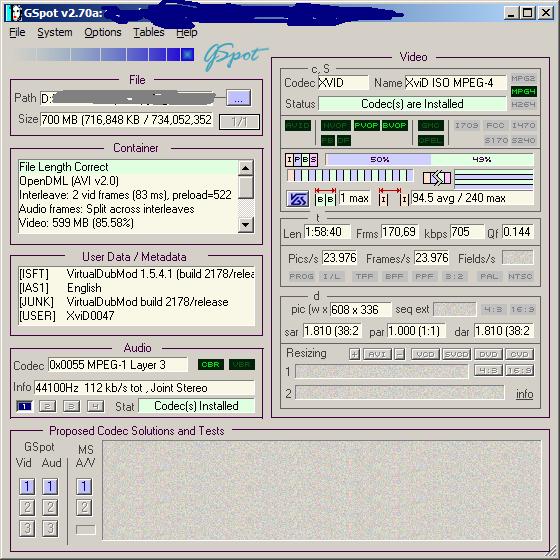Click the S240 colorimetry indicator
Screen dimensions: 560x560
click(x=523, y=140)
